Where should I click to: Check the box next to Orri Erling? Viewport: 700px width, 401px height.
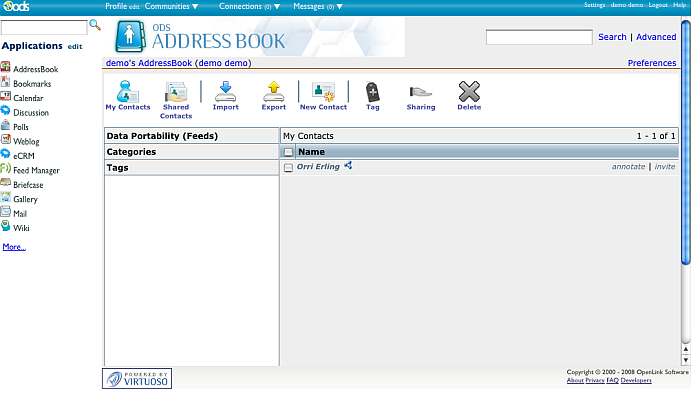coord(289,167)
